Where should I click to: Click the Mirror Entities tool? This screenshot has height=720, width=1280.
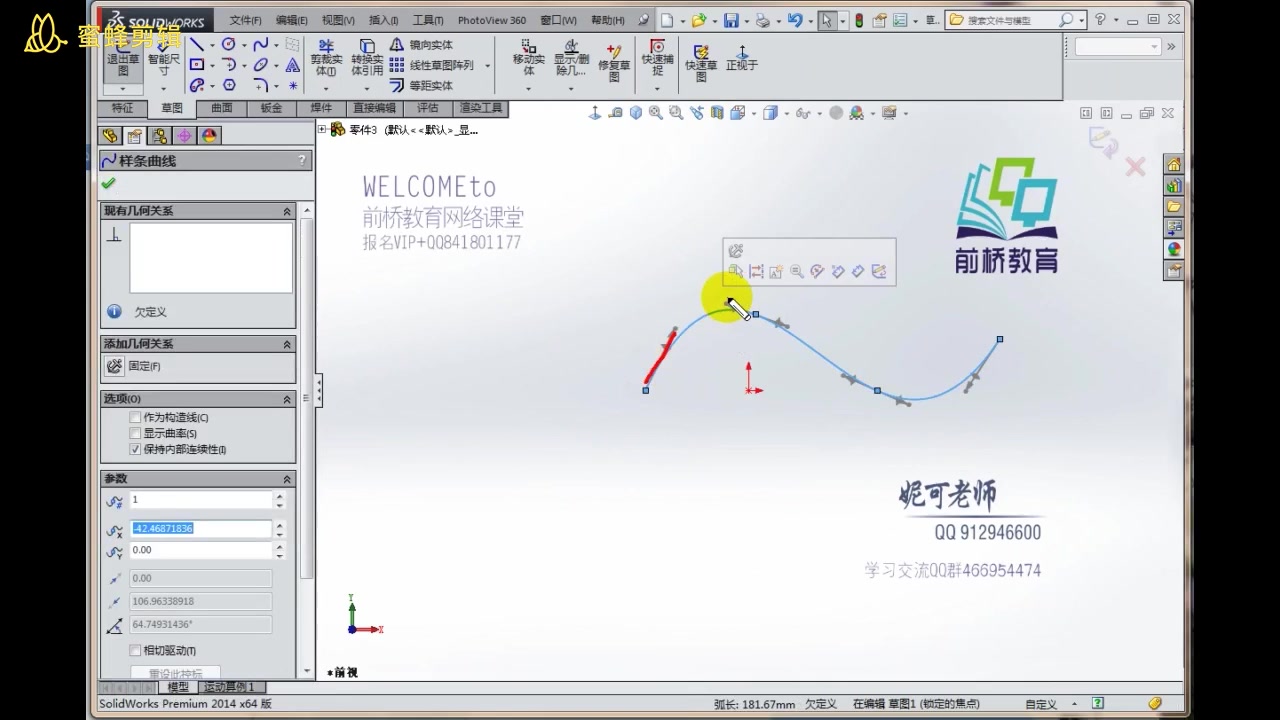tap(396, 44)
